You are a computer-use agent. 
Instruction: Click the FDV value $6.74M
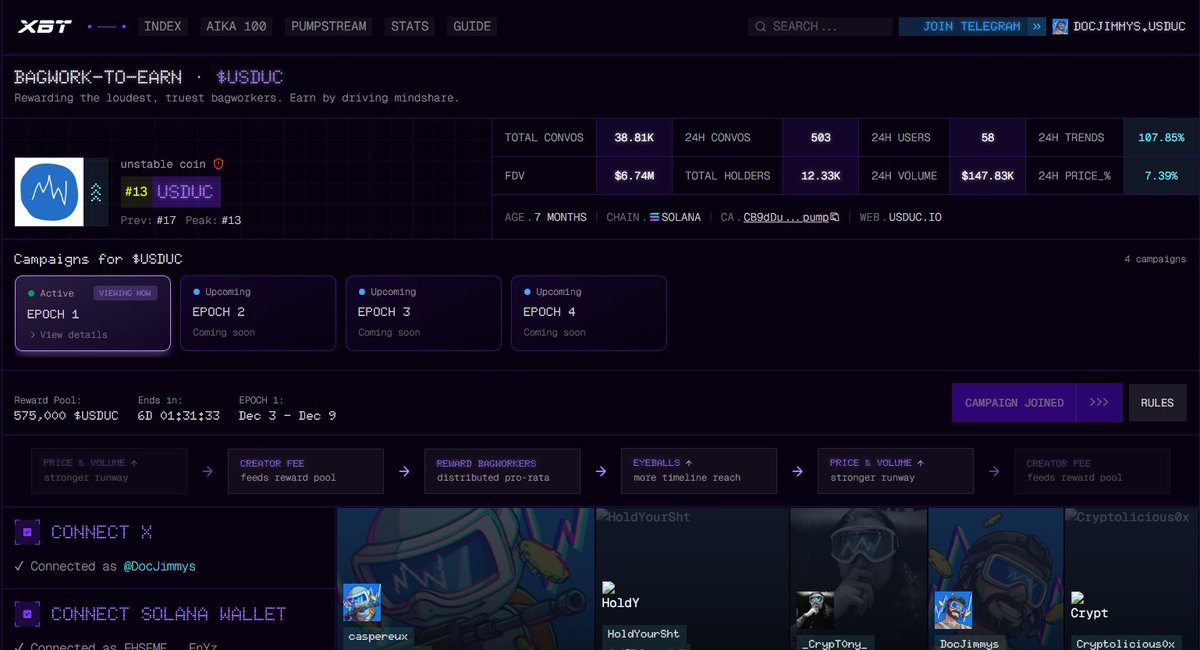634,176
